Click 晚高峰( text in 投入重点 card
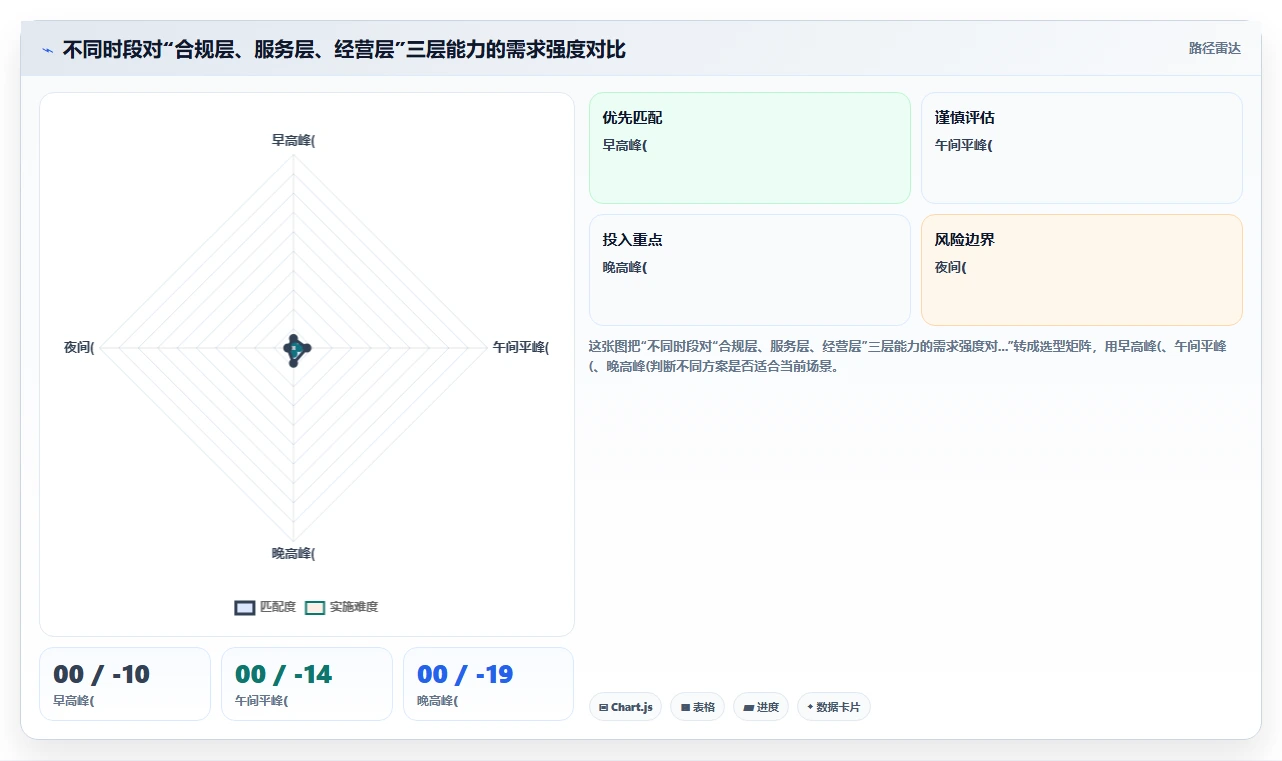Screen dimensions: 1282x761 pos(625,267)
